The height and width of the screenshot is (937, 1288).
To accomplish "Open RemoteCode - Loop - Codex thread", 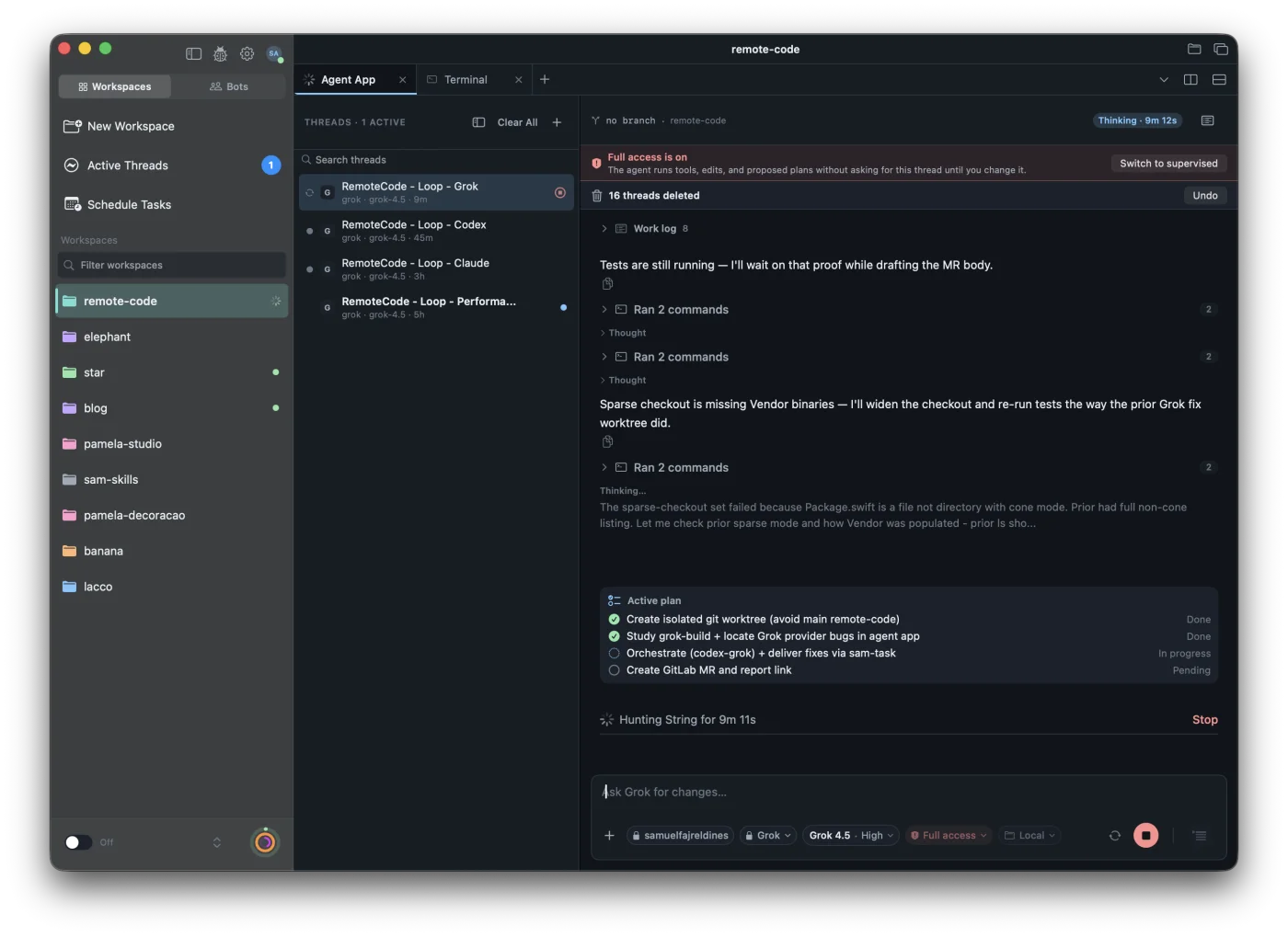I will point(436,231).
